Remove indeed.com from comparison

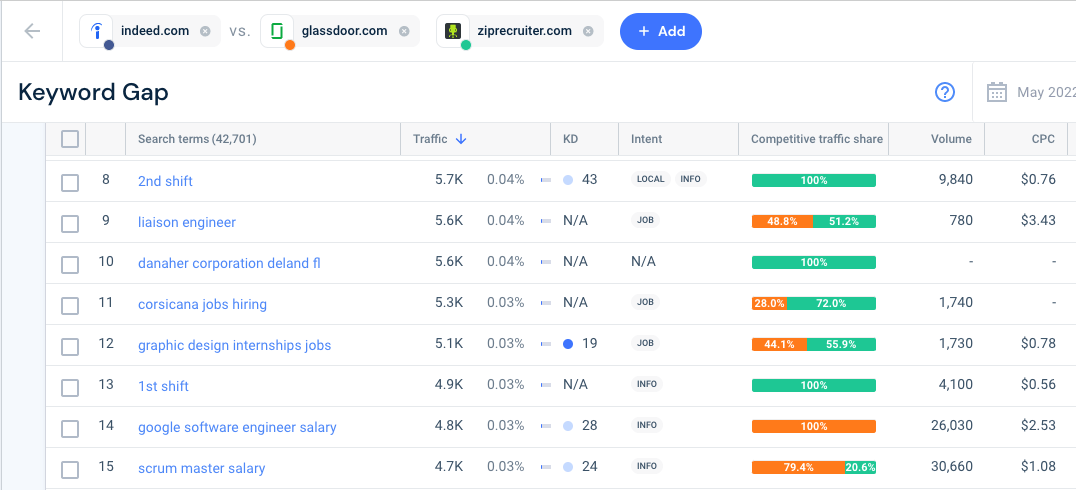[x=204, y=31]
